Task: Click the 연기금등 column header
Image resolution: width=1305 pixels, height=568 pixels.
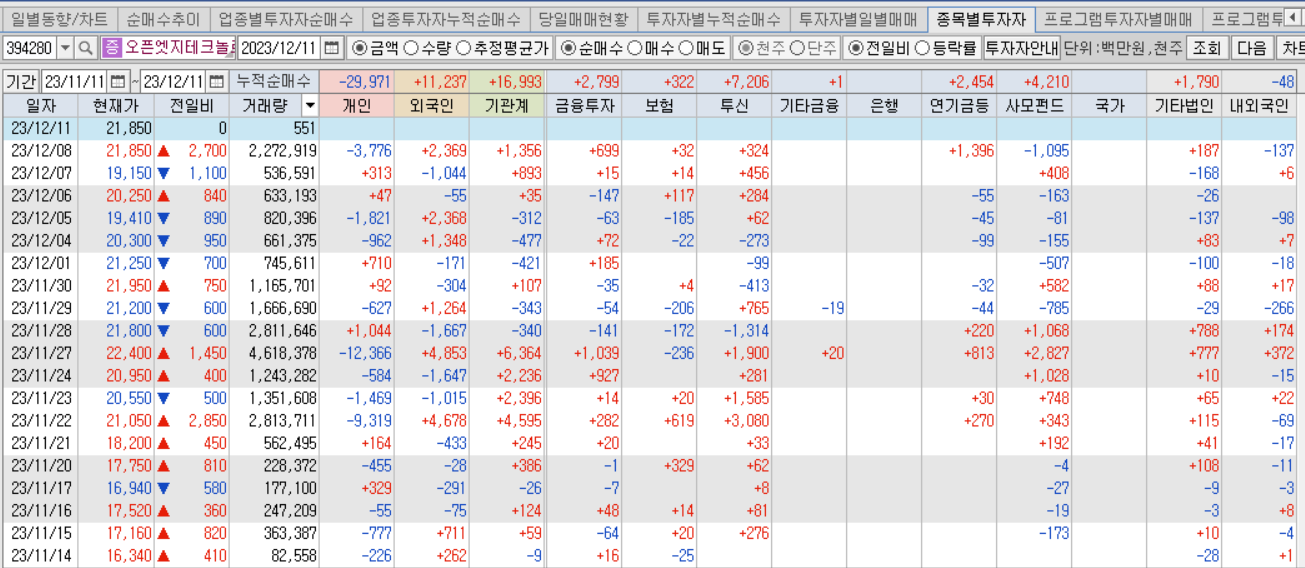Action: (x=959, y=105)
